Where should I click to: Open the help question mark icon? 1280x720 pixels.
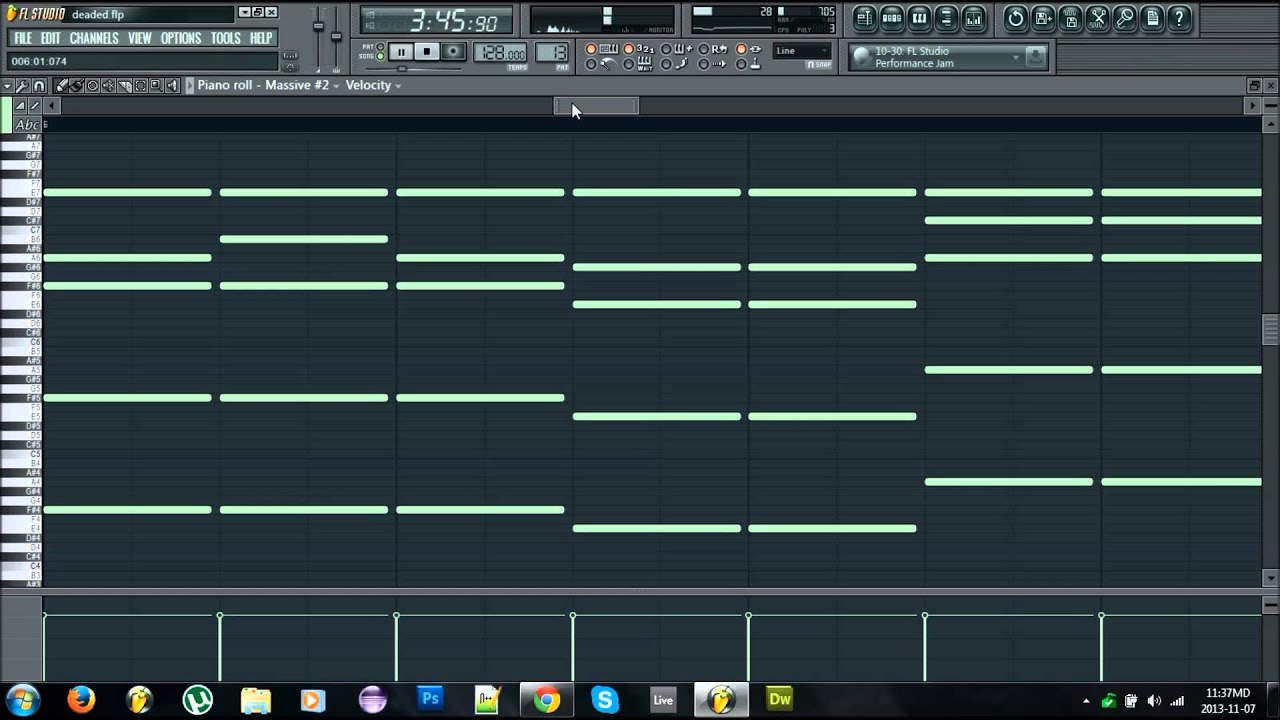click(1180, 18)
